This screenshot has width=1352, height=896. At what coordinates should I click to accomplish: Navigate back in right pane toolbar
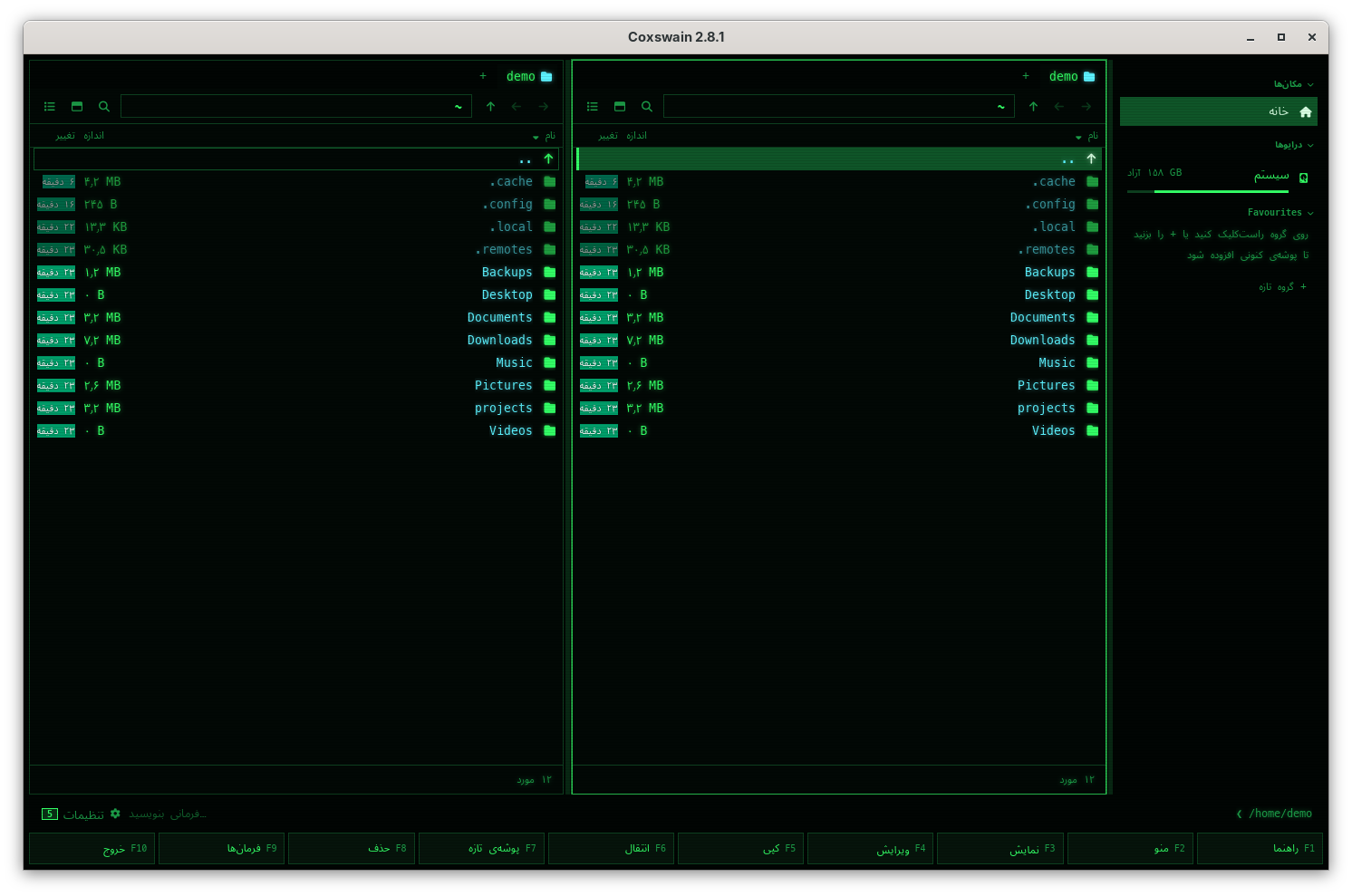coord(1059,107)
